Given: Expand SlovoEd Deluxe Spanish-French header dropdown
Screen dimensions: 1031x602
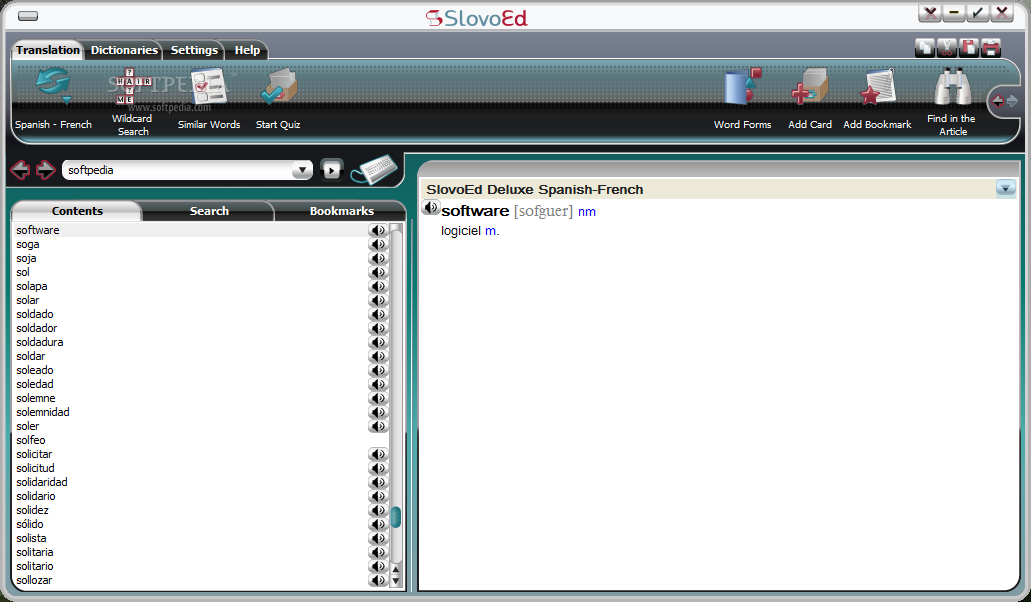Looking at the screenshot, I should click(1005, 188).
